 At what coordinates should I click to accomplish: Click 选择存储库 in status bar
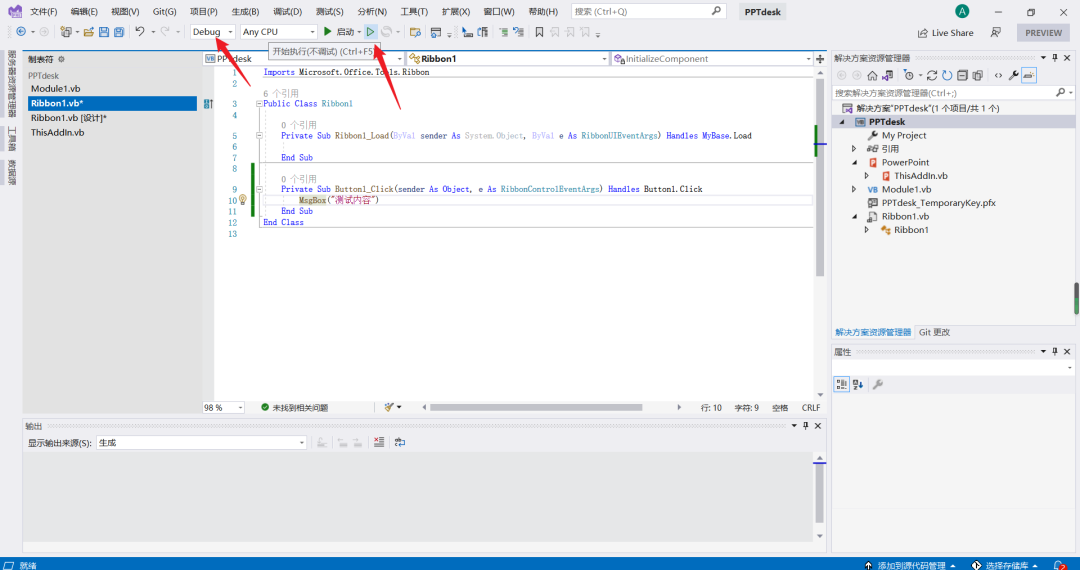tap(1005, 565)
